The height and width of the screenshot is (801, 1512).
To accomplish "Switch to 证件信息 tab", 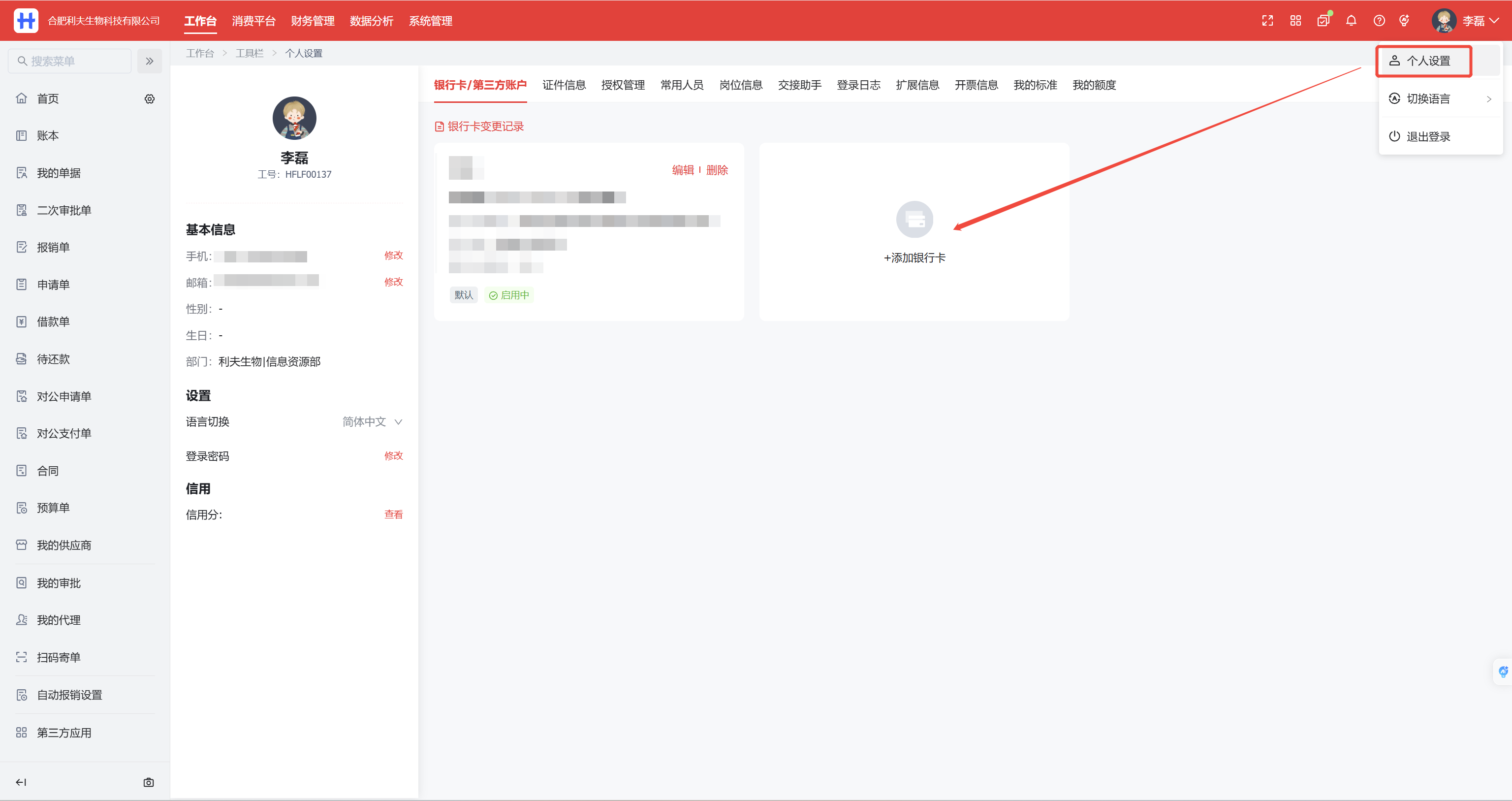I will (x=564, y=85).
